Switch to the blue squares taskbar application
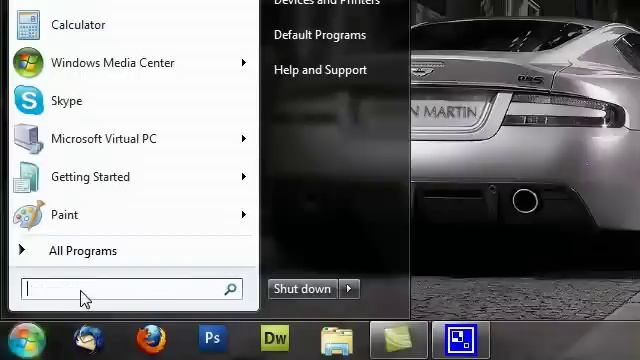The height and width of the screenshot is (360, 640). (461, 340)
